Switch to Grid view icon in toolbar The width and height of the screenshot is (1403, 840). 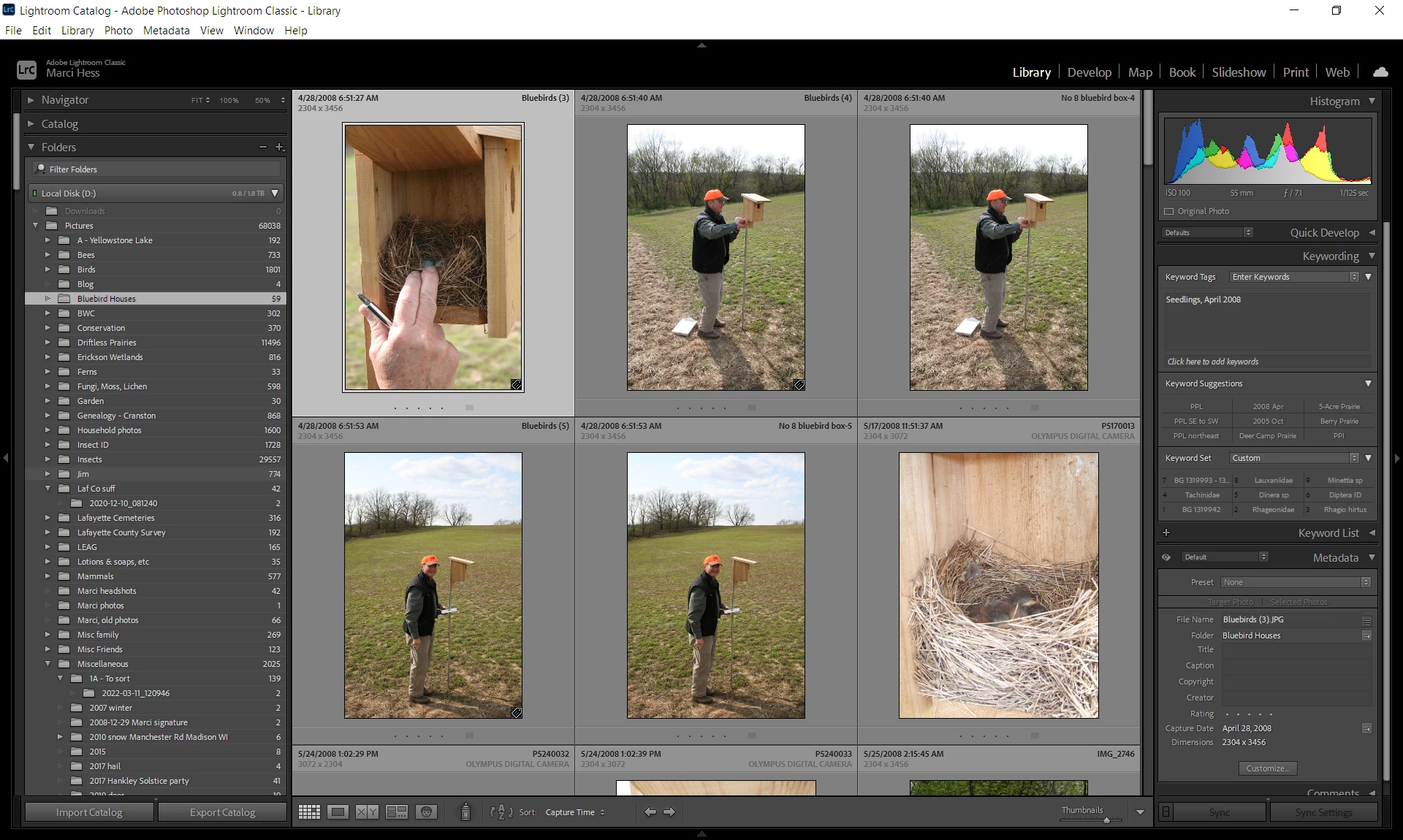pos(309,812)
